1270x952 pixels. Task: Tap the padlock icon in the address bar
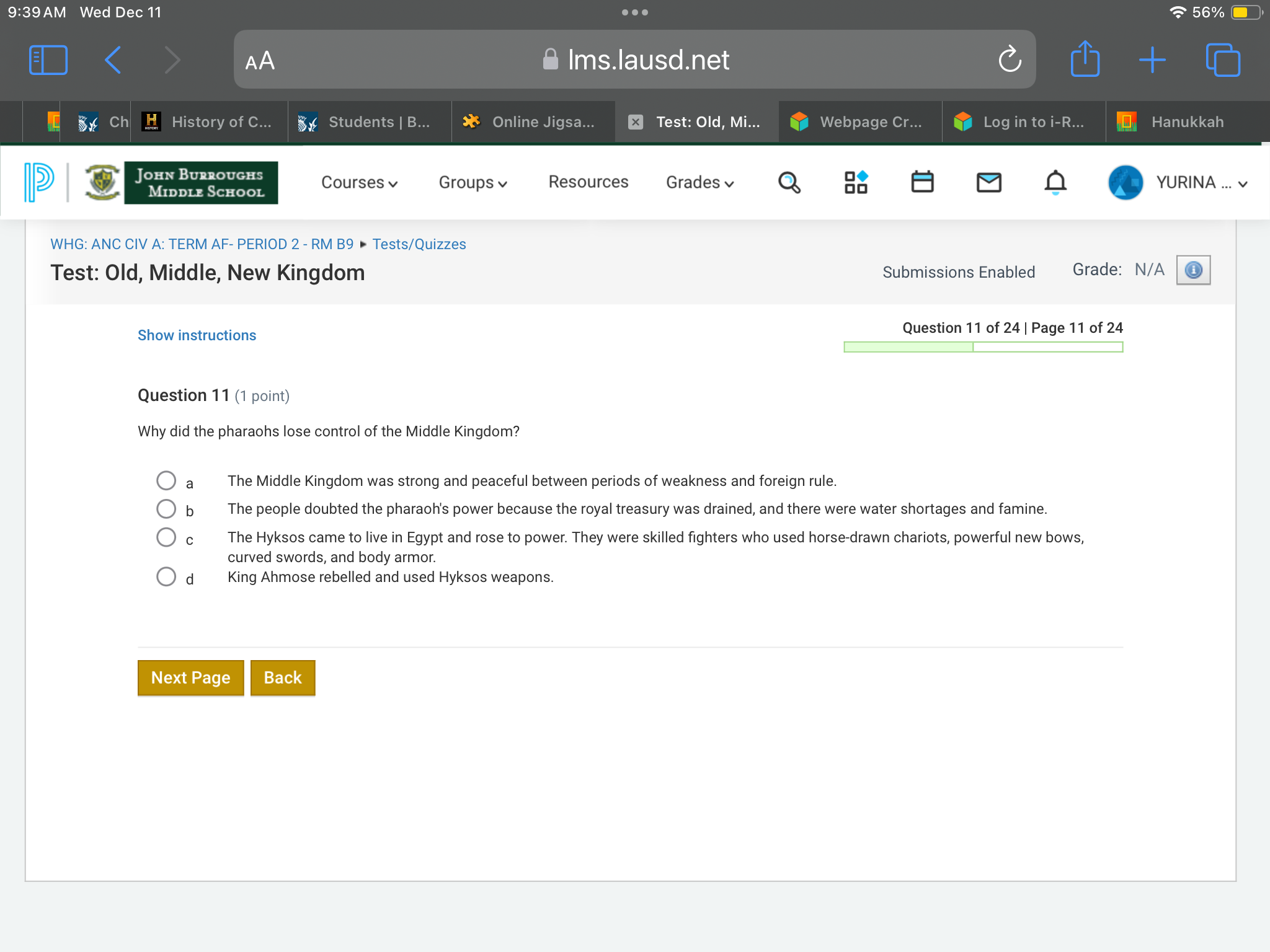550,59
